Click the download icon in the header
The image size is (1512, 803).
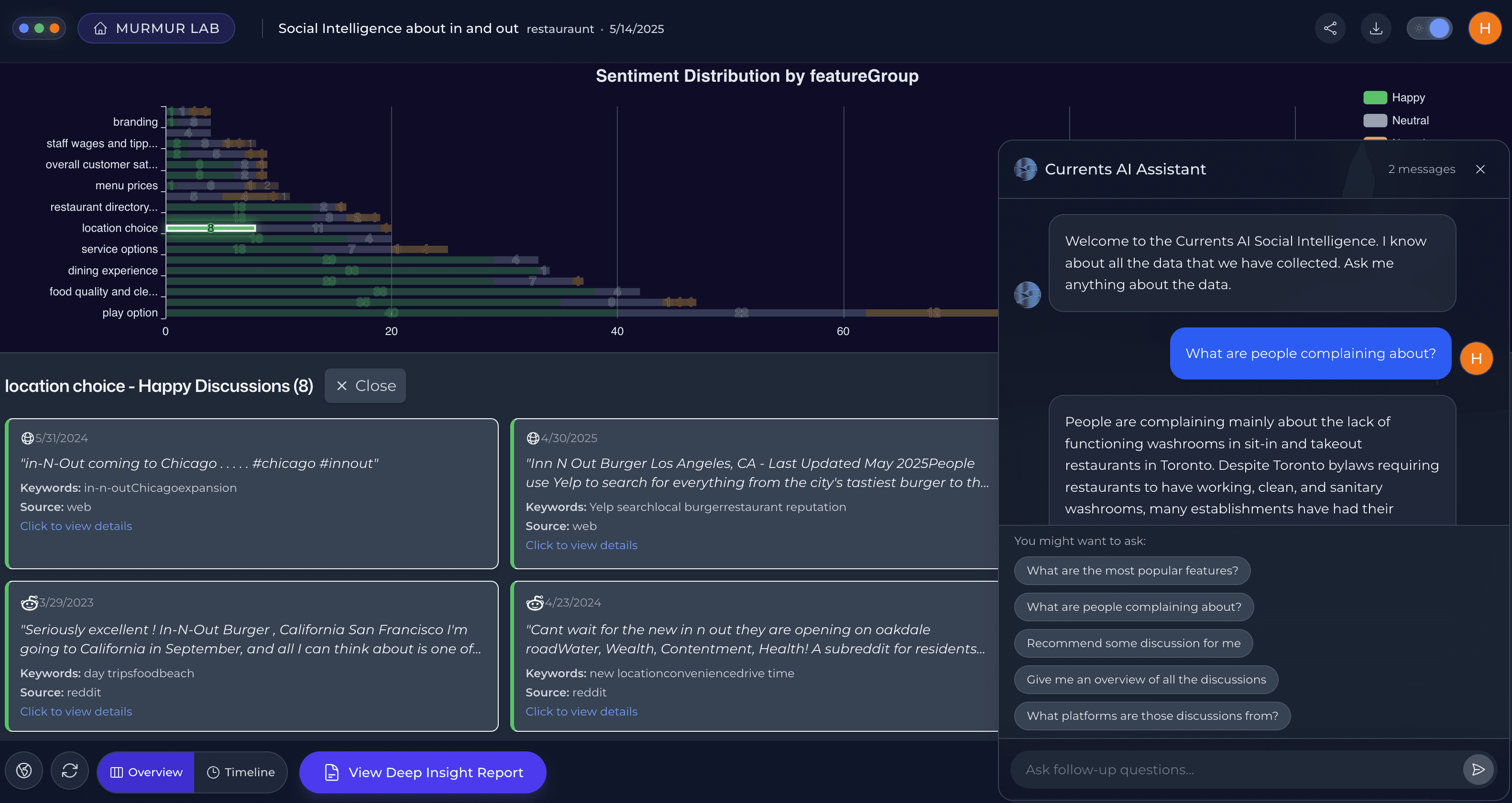point(1376,28)
